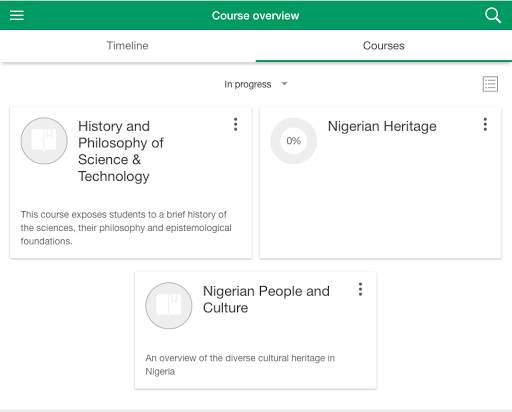
Task: Click the empty area of Nigerian Heritage card
Action: (380, 210)
